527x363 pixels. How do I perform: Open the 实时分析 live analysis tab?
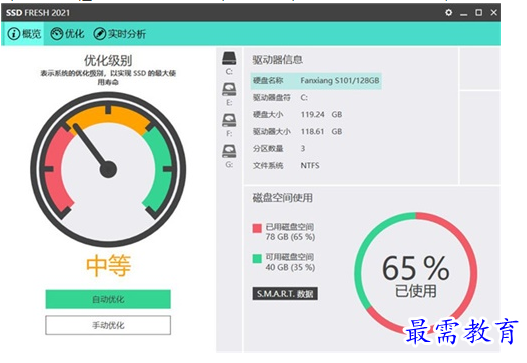[x=120, y=34]
